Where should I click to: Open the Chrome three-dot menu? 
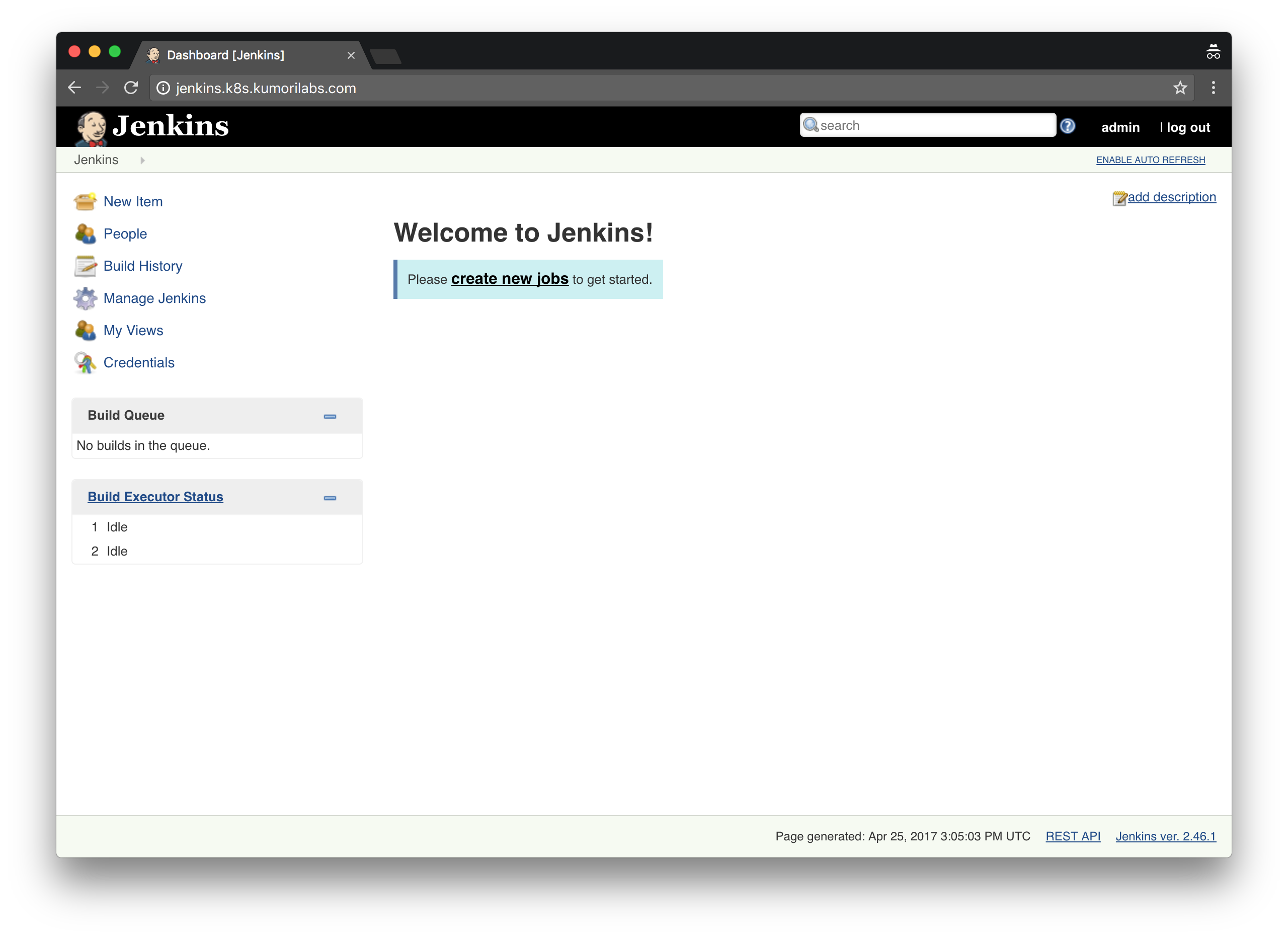(x=1214, y=88)
